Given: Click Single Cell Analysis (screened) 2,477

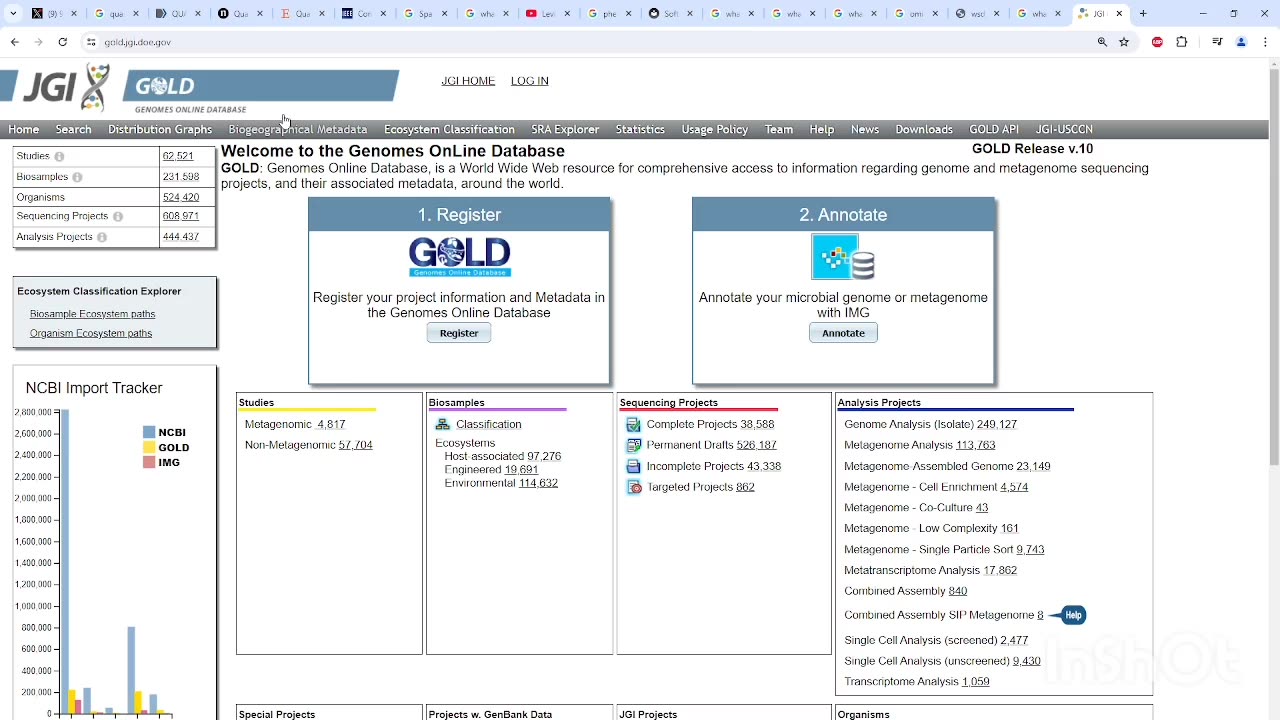Looking at the screenshot, I should click(1014, 641).
